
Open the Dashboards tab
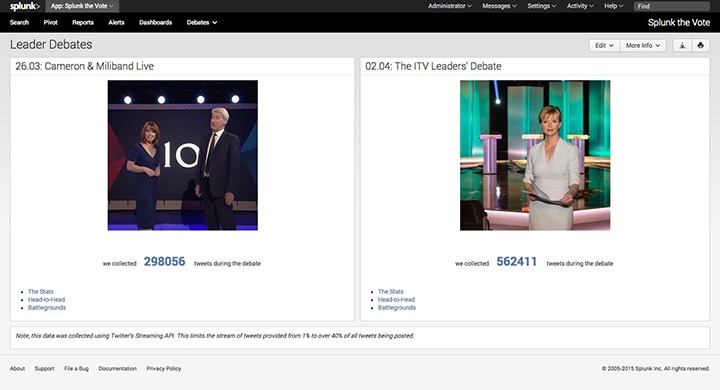(156, 23)
